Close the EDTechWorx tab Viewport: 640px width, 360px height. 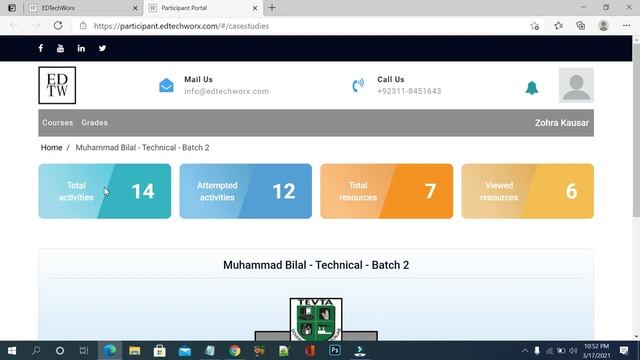[x=135, y=8]
